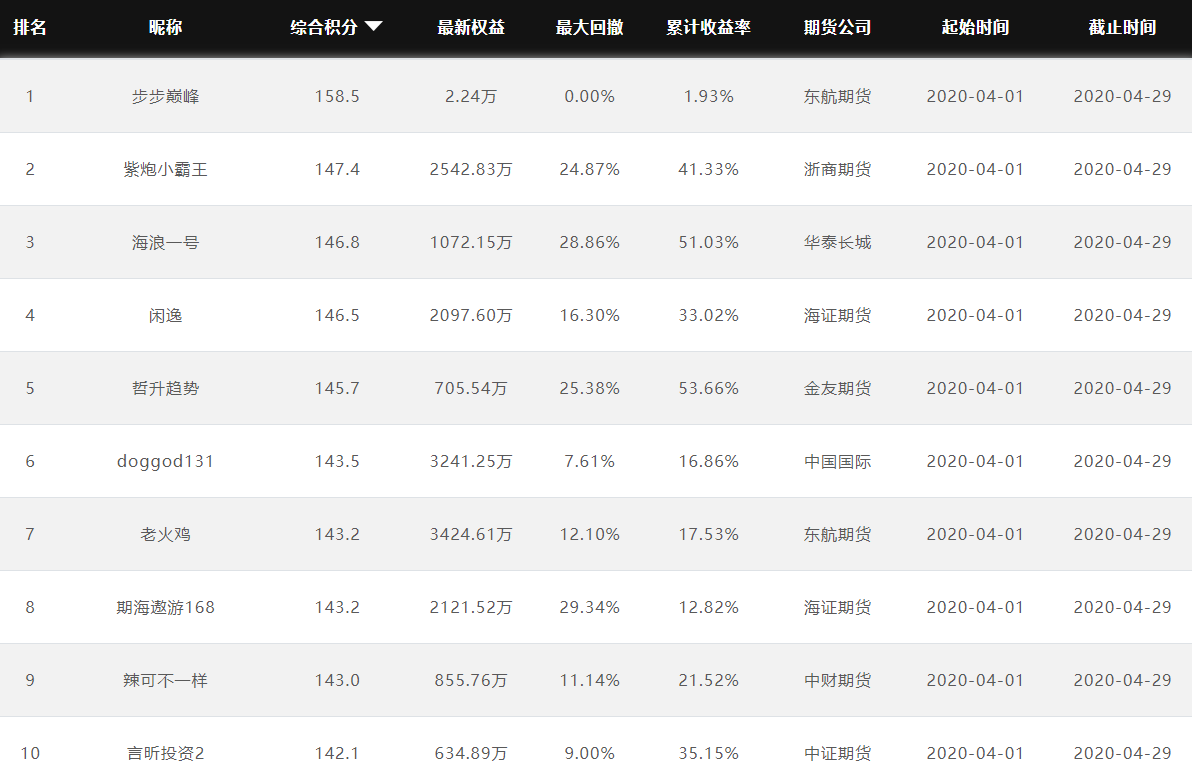Click the 期货公司 column header
This screenshot has width=1192, height=784.
[838, 27]
